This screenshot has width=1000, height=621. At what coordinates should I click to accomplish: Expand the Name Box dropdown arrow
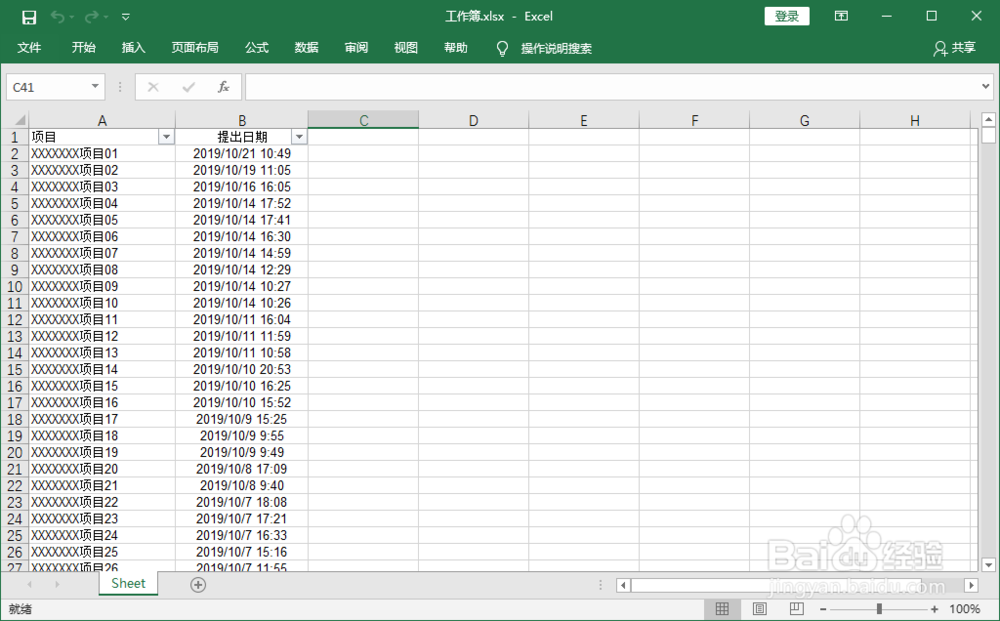(95, 86)
